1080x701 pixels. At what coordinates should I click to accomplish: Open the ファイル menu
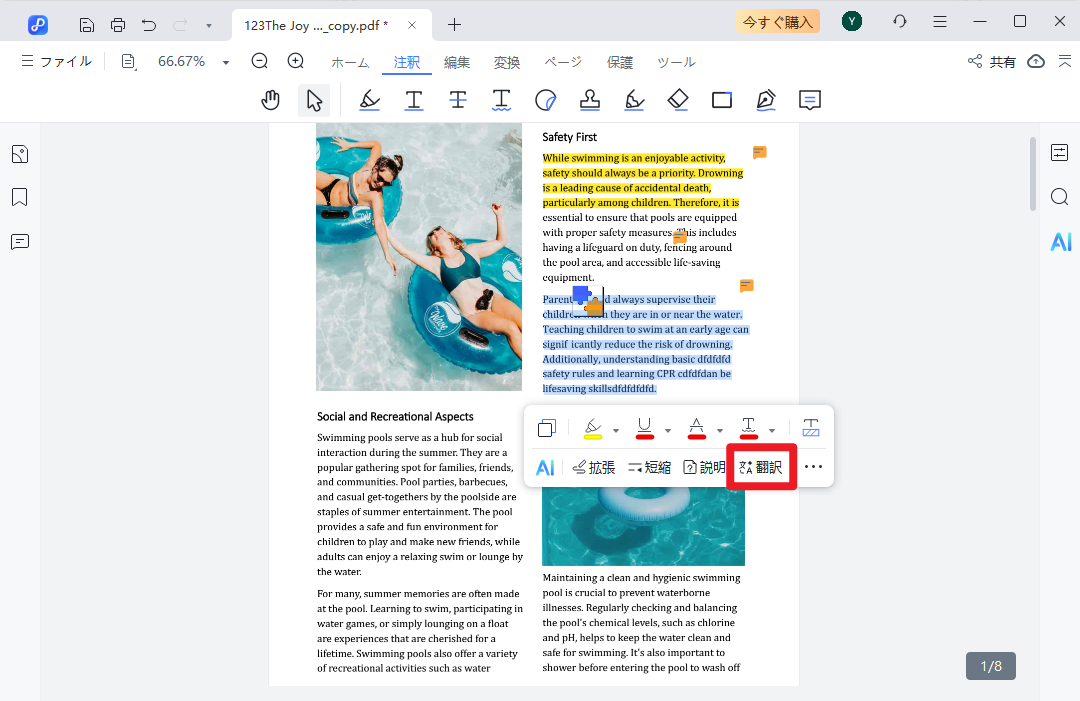57,62
